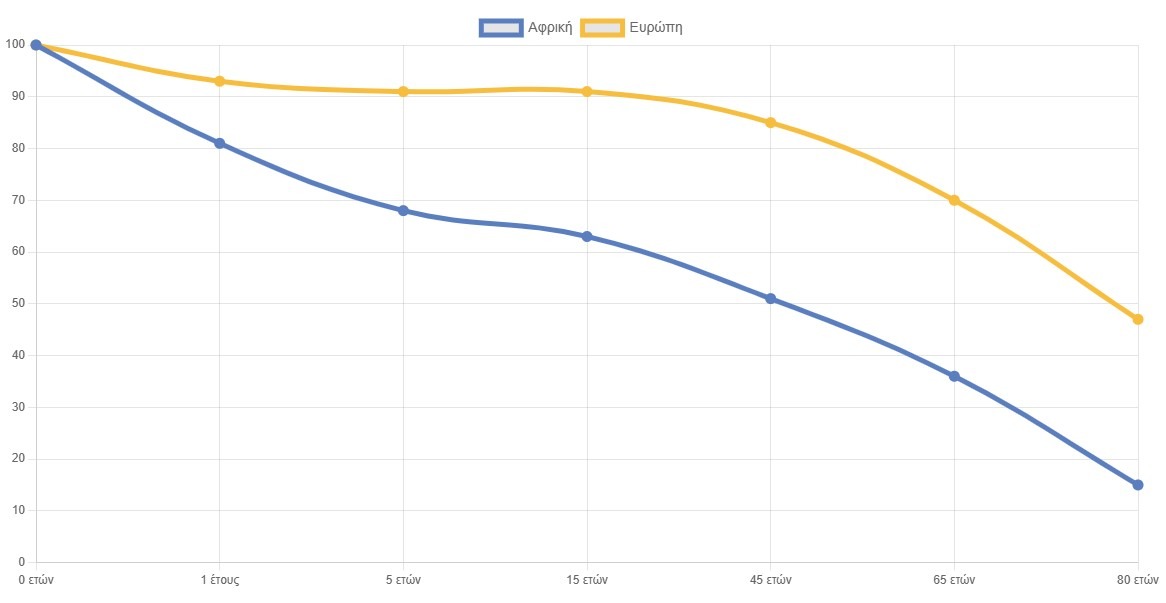The height and width of the screenshot is (603, 1166).
Task: Click the Ευρώπη point at 65 ετών
Action: (954, 200)
